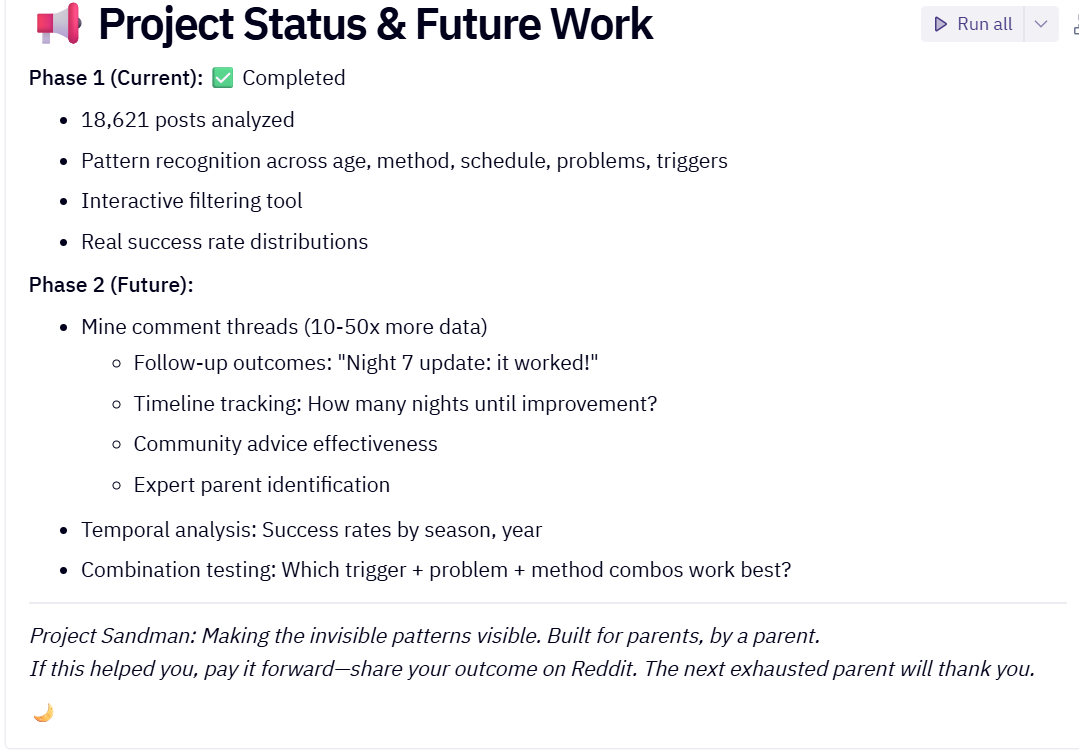1079x750 pixels.
Task: Click the partially visible icon right of Run all
Action: pos(1074,24)
